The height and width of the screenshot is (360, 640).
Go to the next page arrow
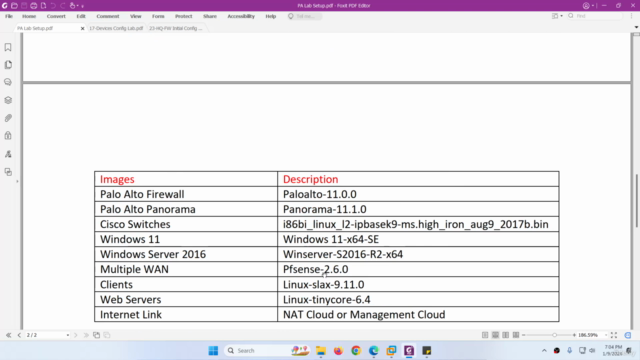76,335
